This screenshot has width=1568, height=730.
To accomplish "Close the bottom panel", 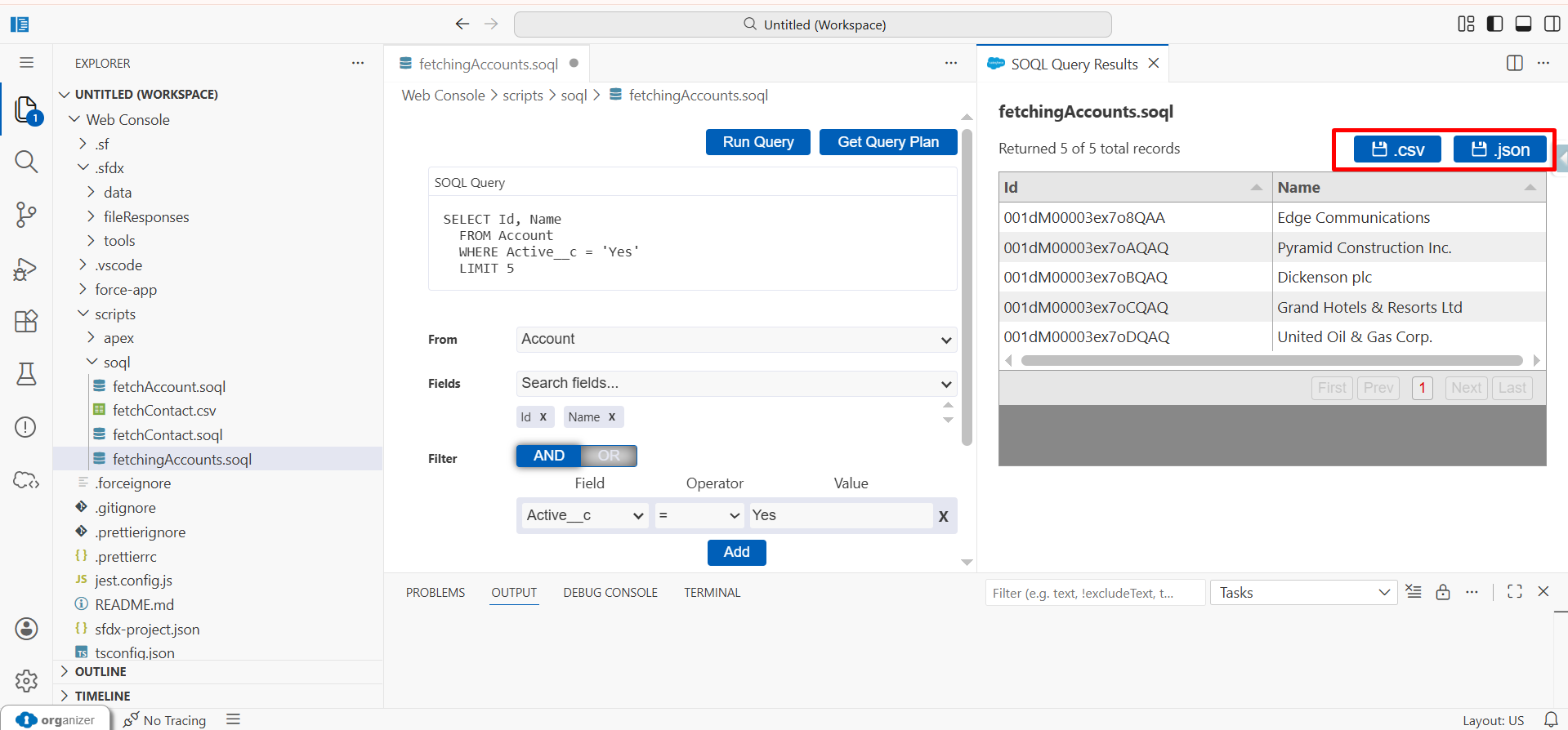I will coord(1543,592).
